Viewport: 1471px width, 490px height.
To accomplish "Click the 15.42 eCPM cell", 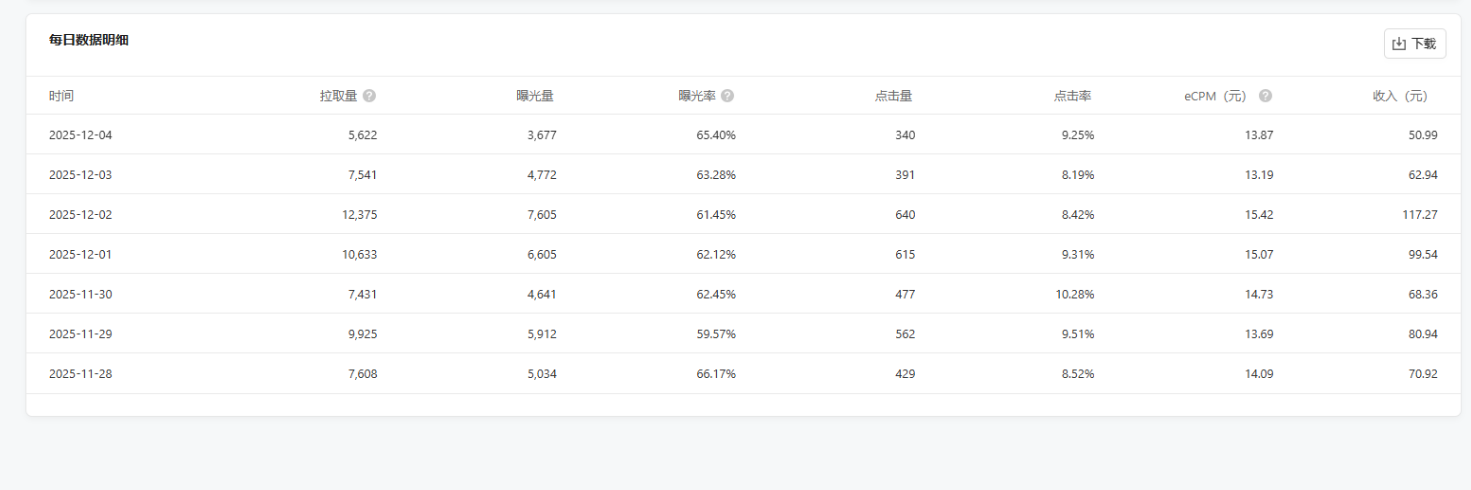I will point(1259,215).
